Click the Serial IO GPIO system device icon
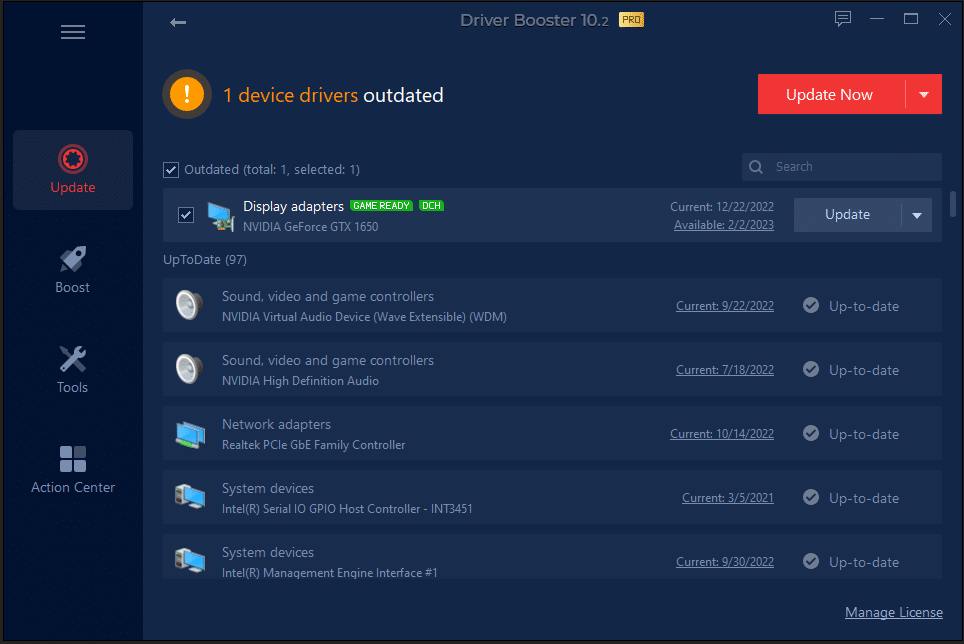964x644 pixels. point(190,497)
